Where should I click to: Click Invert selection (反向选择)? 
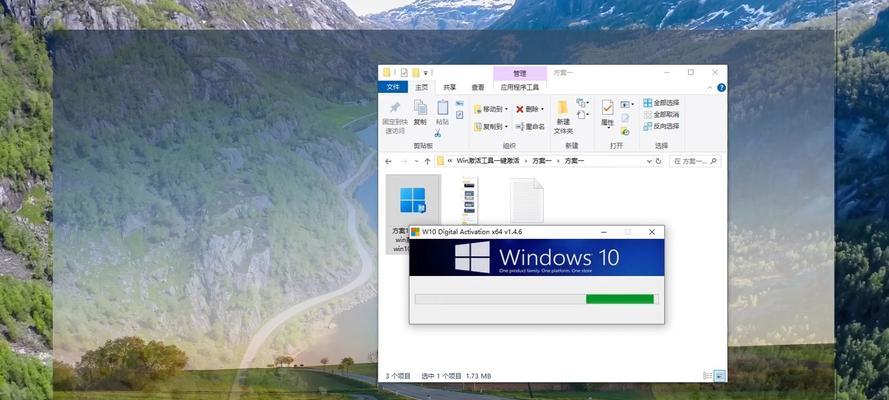(x=661, y=126)
